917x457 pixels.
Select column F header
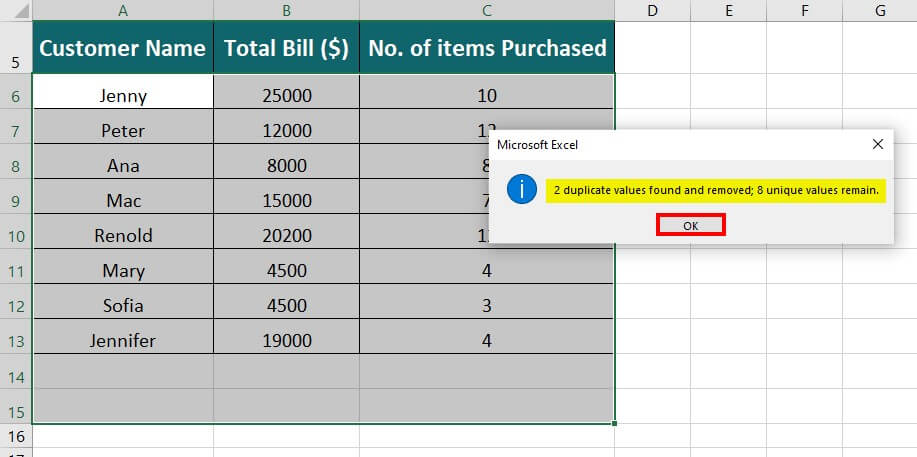tap(804, 10)
